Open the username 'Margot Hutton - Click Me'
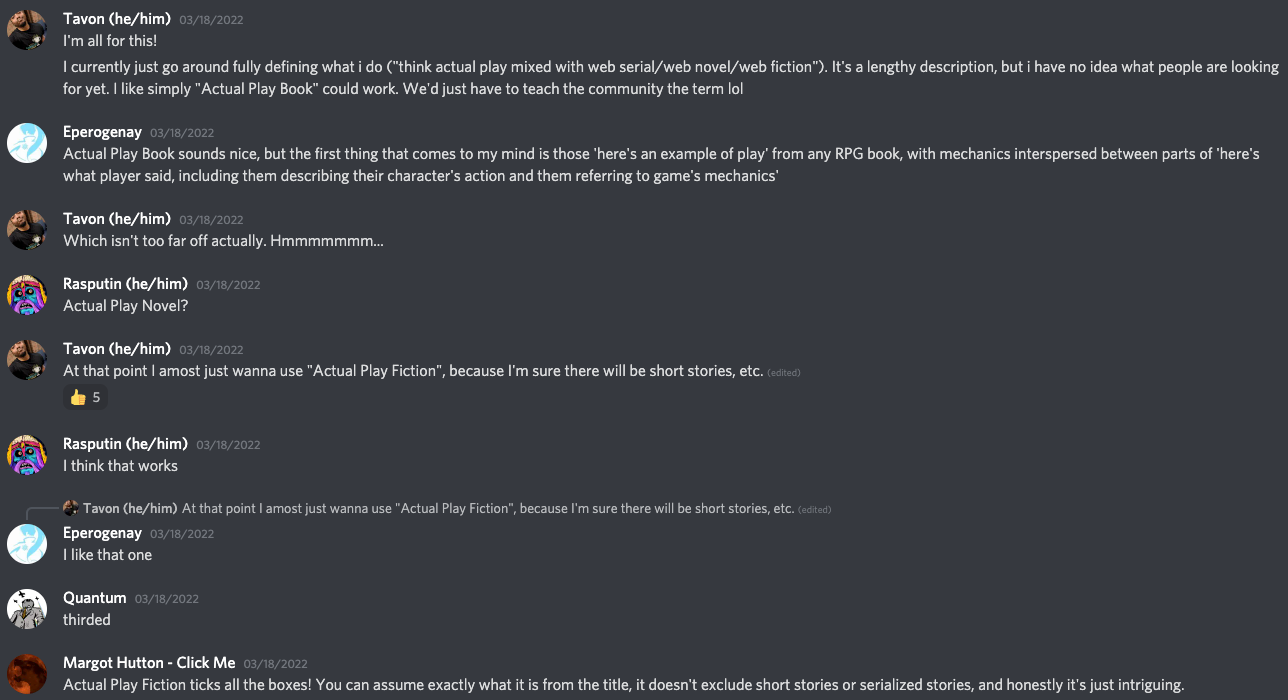The width and height of the screenshot is (1288, 700). [149, 663]
